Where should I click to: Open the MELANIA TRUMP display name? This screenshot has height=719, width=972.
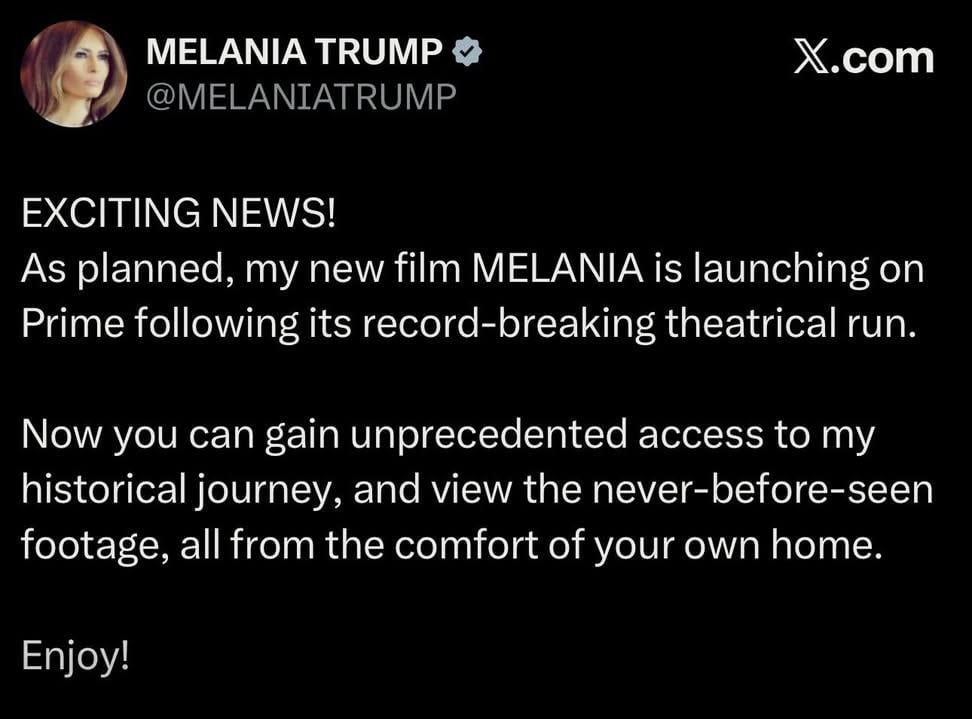(x=294, y=51)
